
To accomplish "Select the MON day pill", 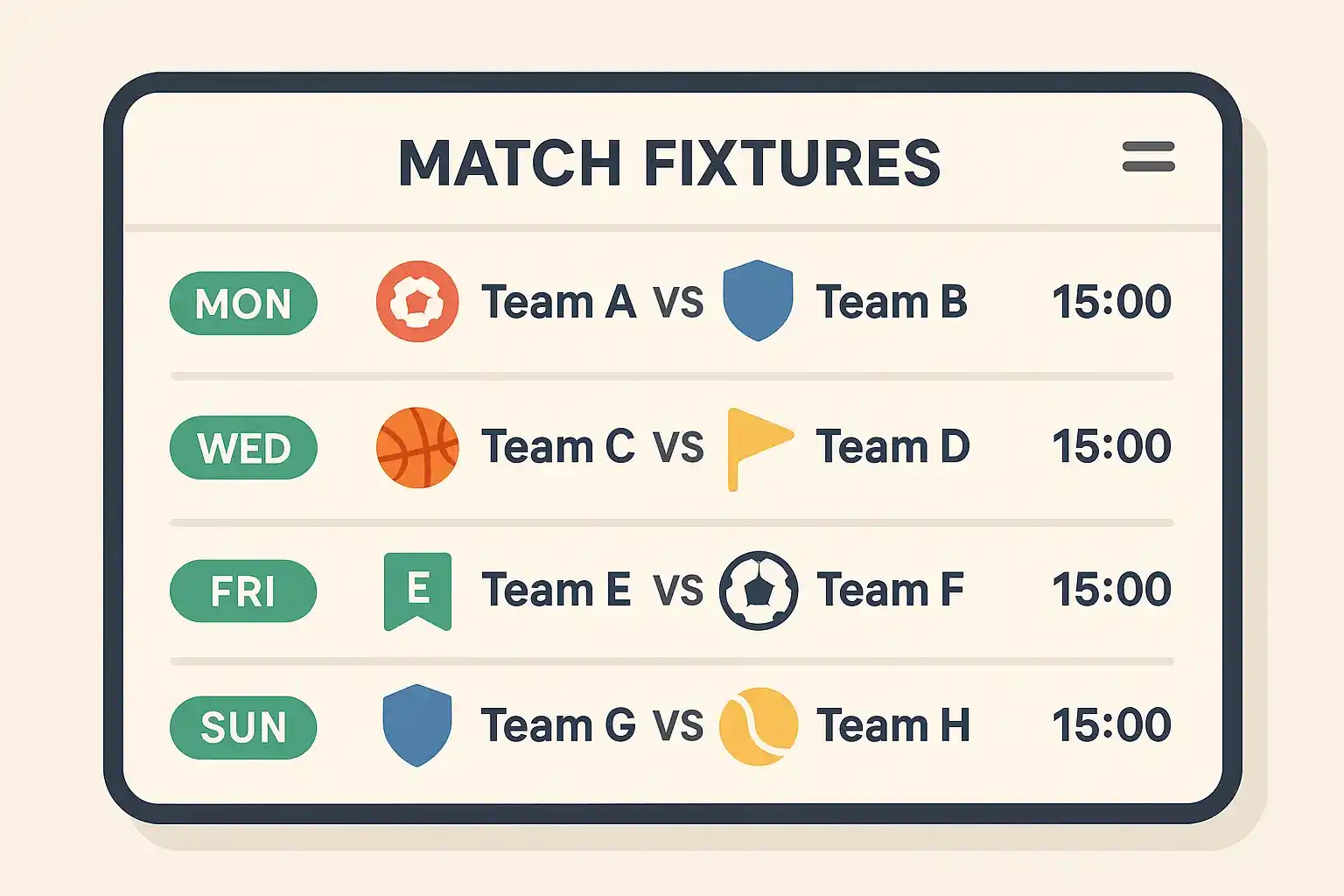I will (243, 304).
